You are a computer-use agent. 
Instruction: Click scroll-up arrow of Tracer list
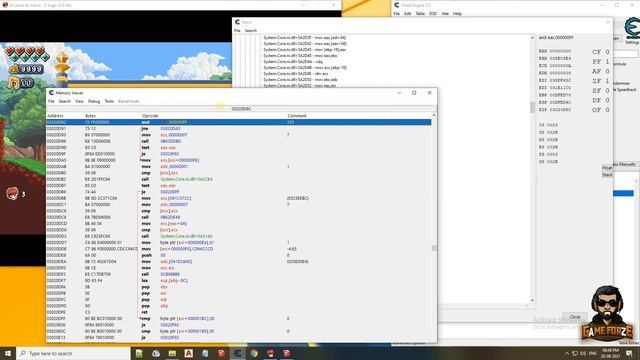tap(532, 38)
